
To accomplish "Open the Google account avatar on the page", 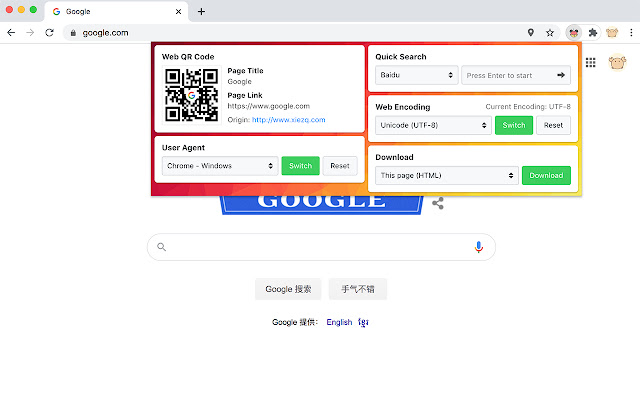I will (x=617, y=62).
